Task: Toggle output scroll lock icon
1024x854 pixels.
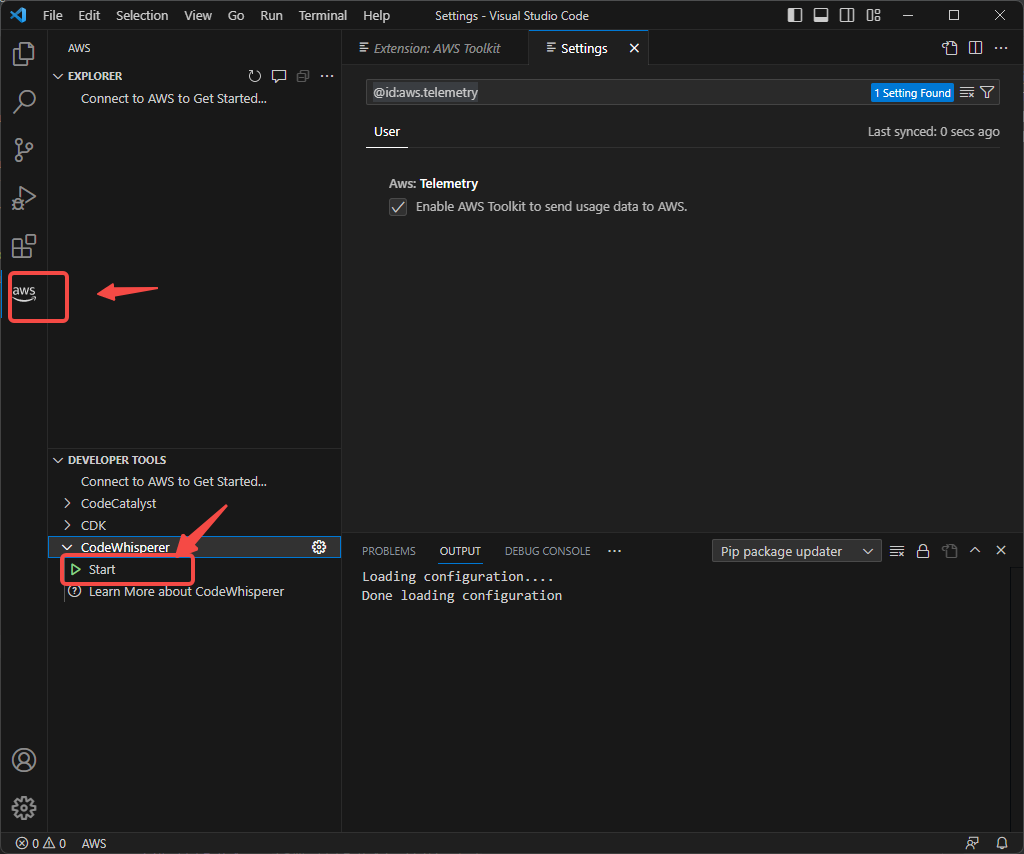Action: click(923, 551)
